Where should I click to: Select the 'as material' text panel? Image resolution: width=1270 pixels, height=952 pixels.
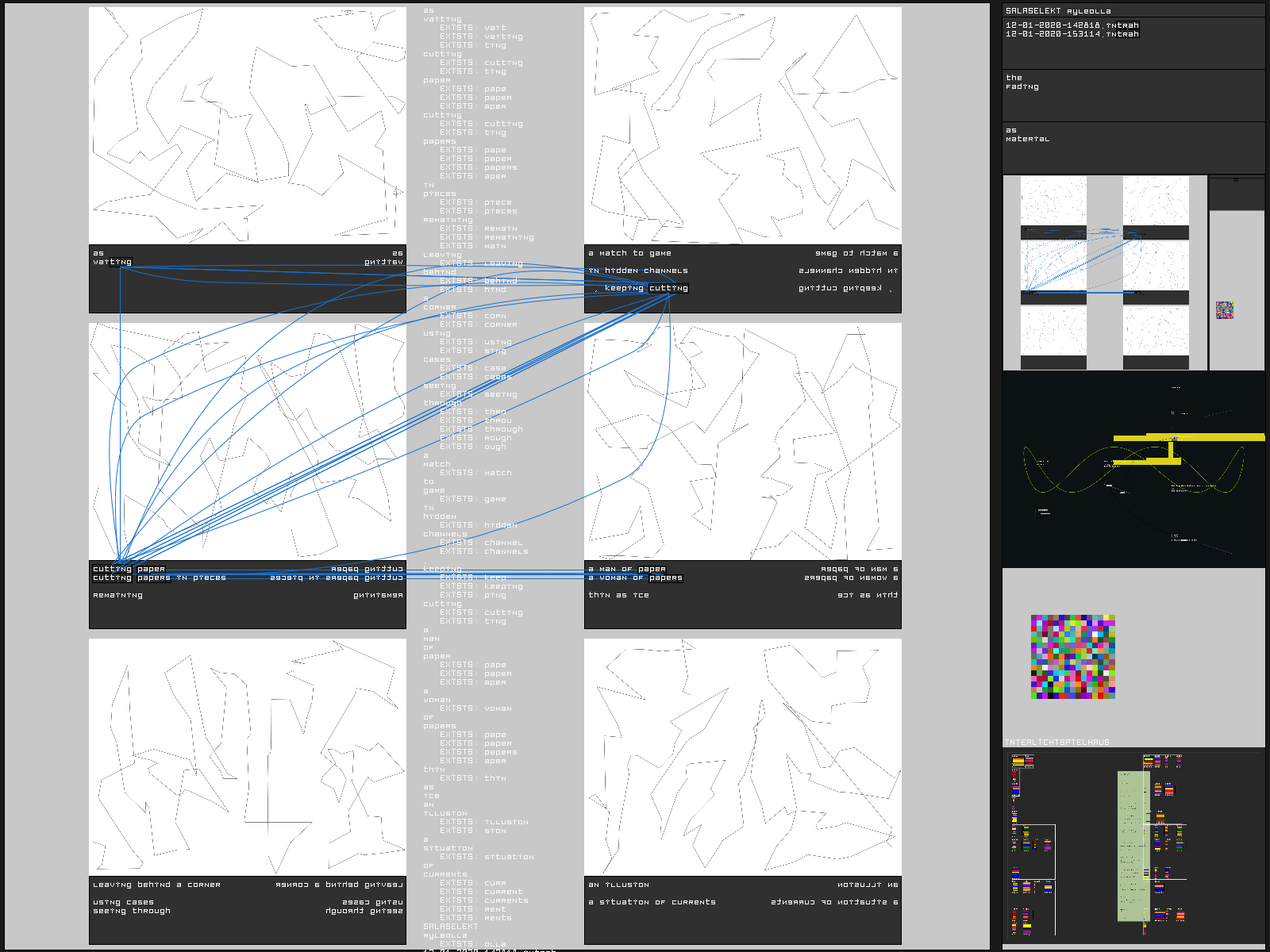pos(1027,135)
